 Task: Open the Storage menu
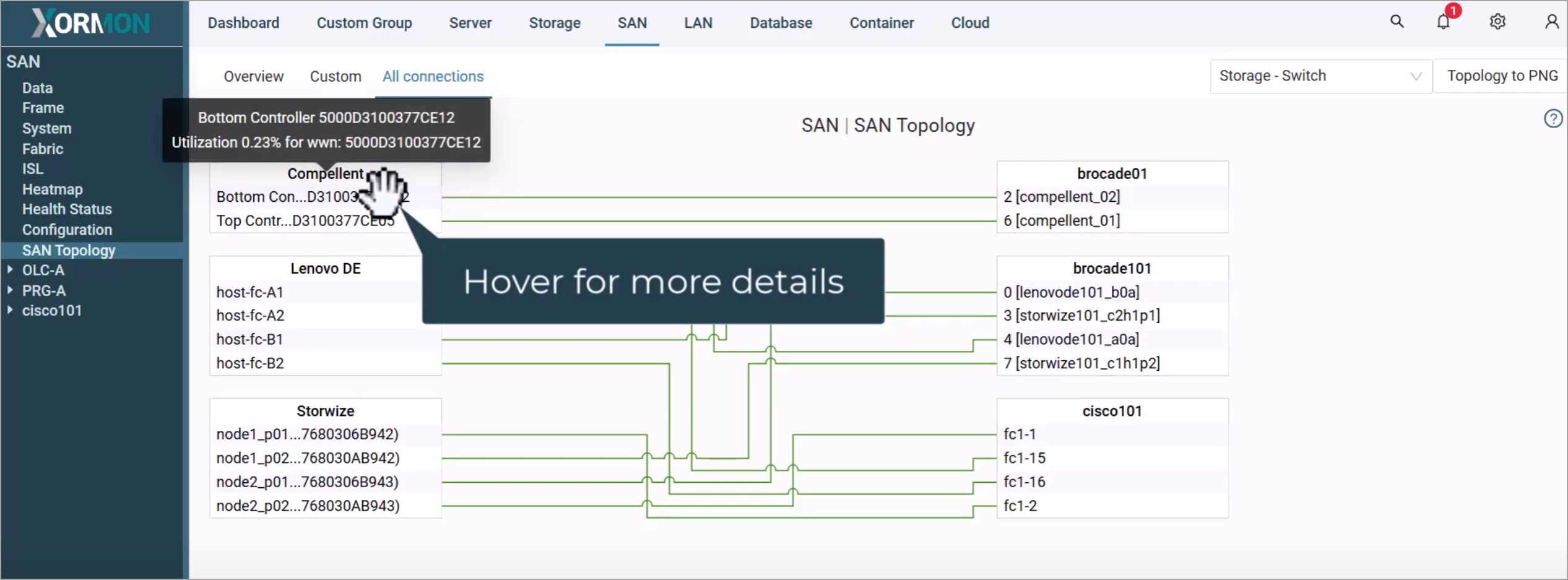[x=555, y=23]
